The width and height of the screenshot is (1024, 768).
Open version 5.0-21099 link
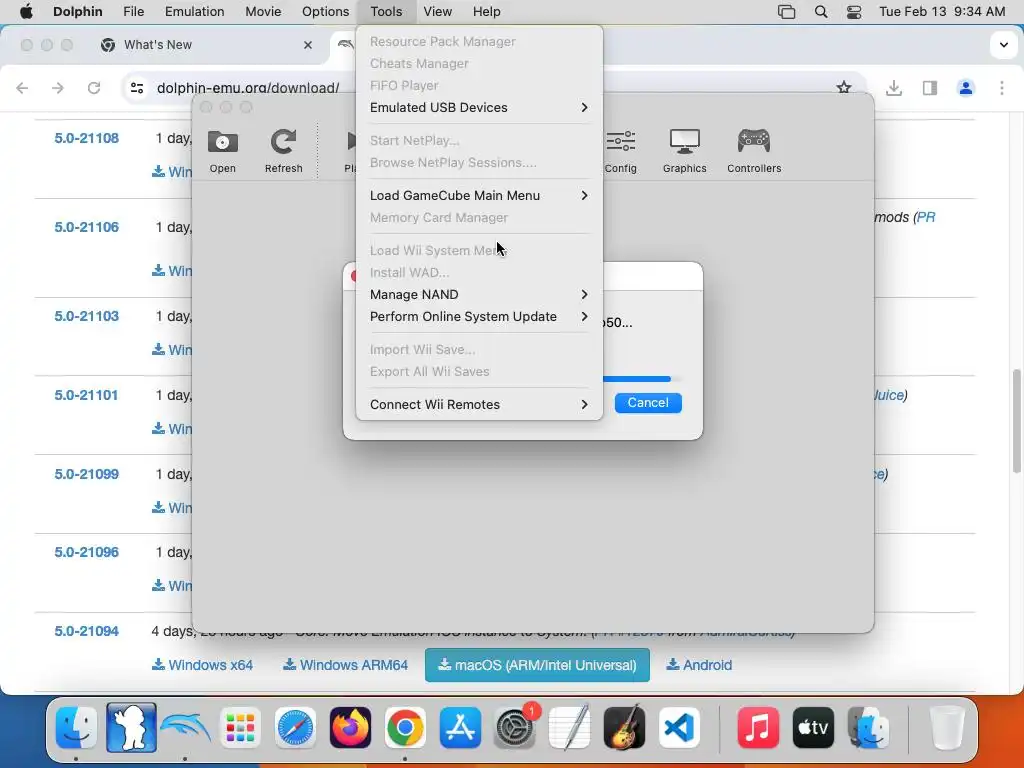point(86,474)
